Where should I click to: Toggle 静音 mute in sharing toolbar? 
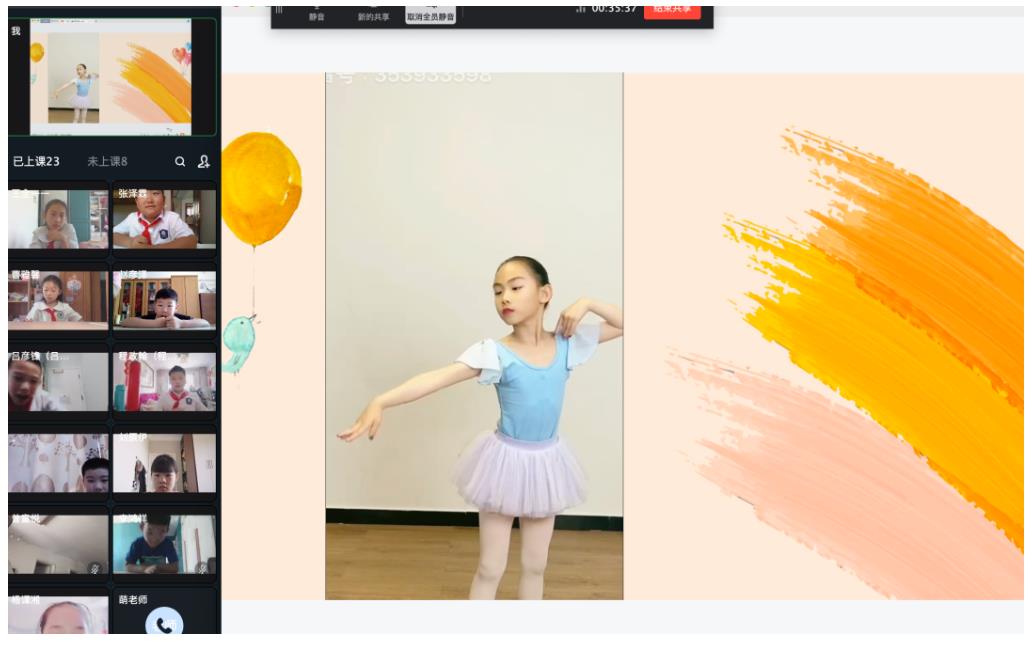[x=315, y=12]
